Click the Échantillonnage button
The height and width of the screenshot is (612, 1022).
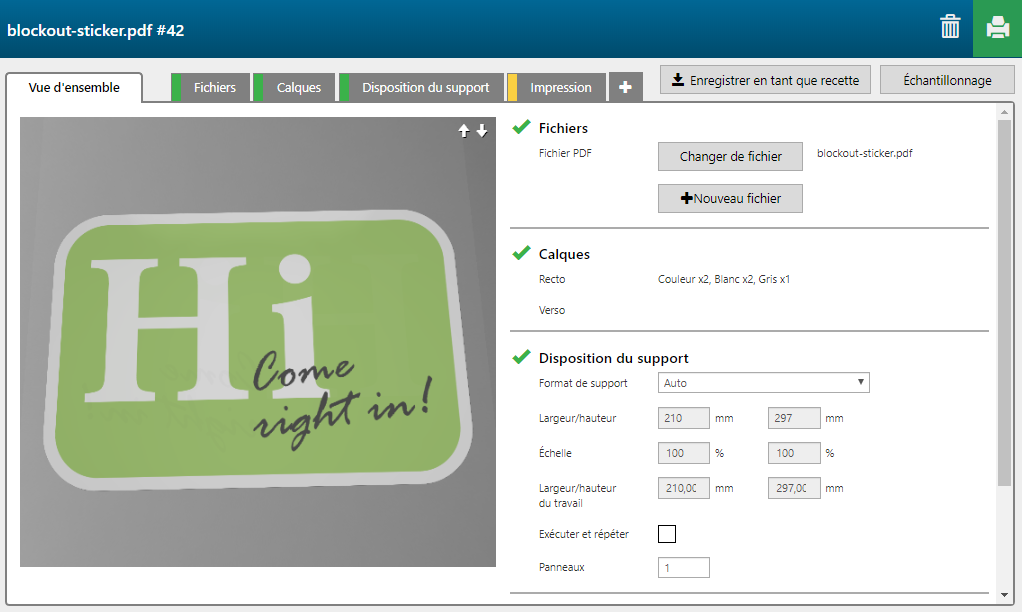point(947,80)
